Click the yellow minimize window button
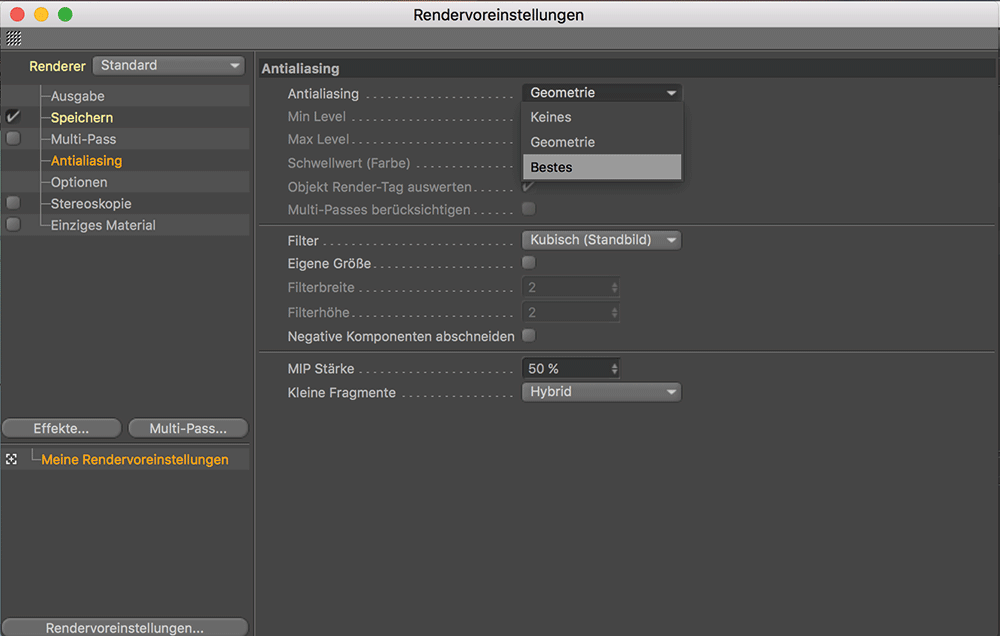The width and height of the screenshot is (1000, 636). pyautogui.click(x=41, y=14)
